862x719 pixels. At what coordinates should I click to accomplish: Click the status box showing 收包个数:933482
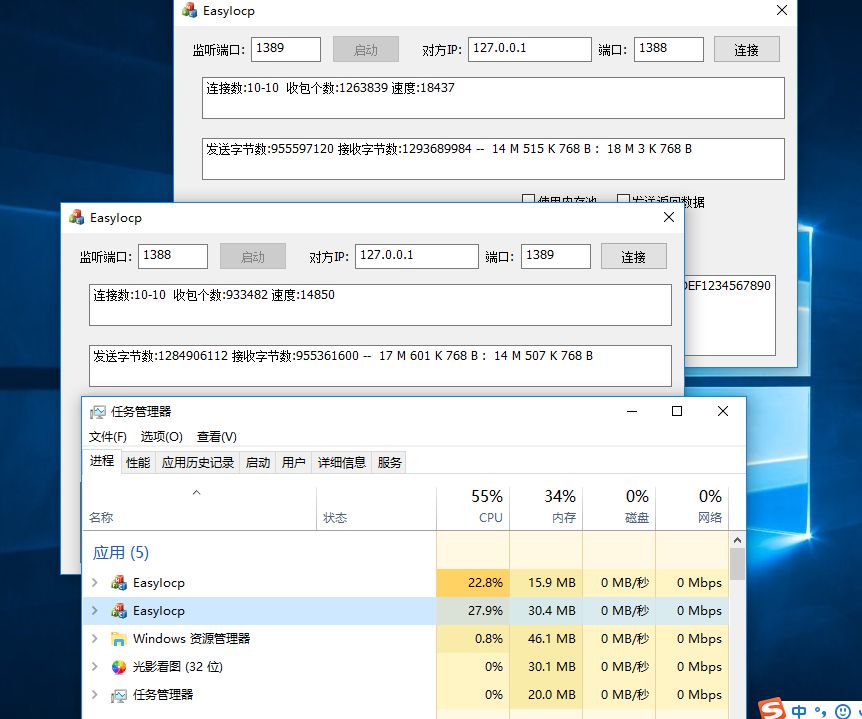pos(380,305)
